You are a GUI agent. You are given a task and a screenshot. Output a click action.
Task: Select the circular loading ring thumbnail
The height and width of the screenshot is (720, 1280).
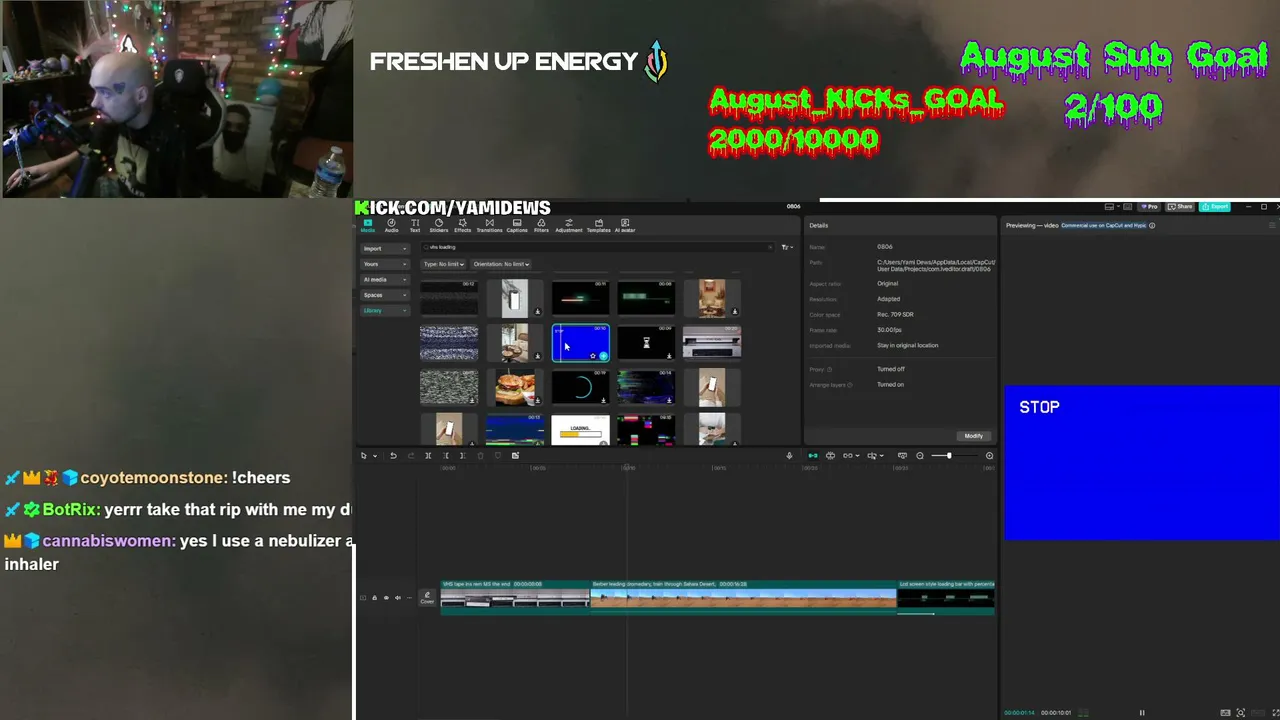click(x=580, y=388)
